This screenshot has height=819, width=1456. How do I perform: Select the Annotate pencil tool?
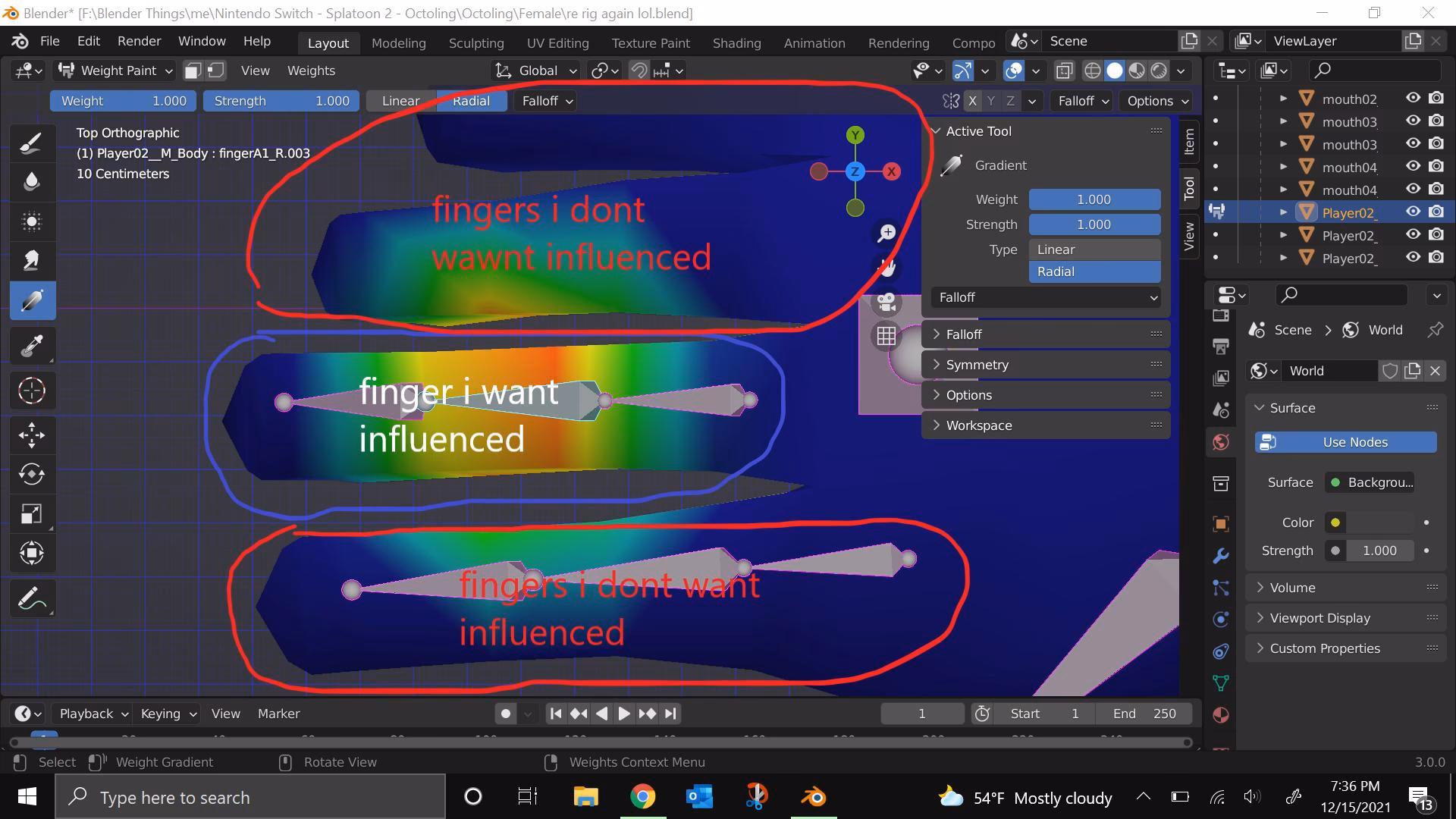point(32,598)
